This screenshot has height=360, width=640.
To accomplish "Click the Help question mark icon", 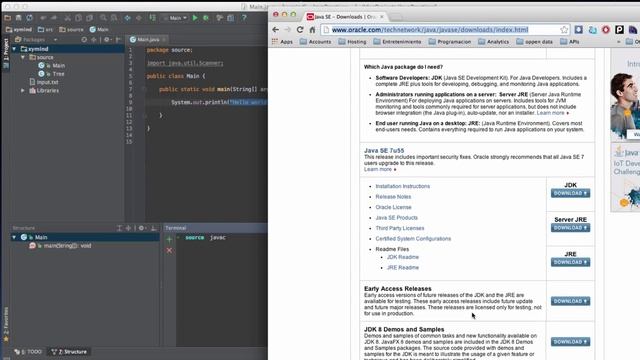I will pyautogui.click(x=244, y=18).
